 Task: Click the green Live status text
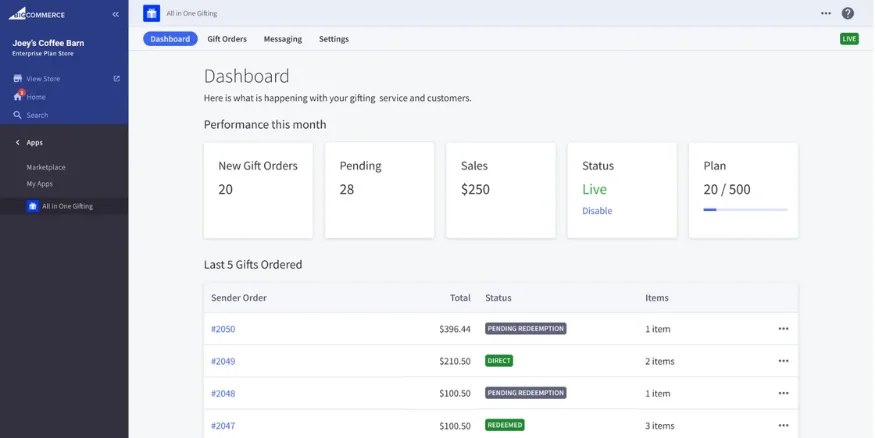pyautogui.click(x=594, y=190)
